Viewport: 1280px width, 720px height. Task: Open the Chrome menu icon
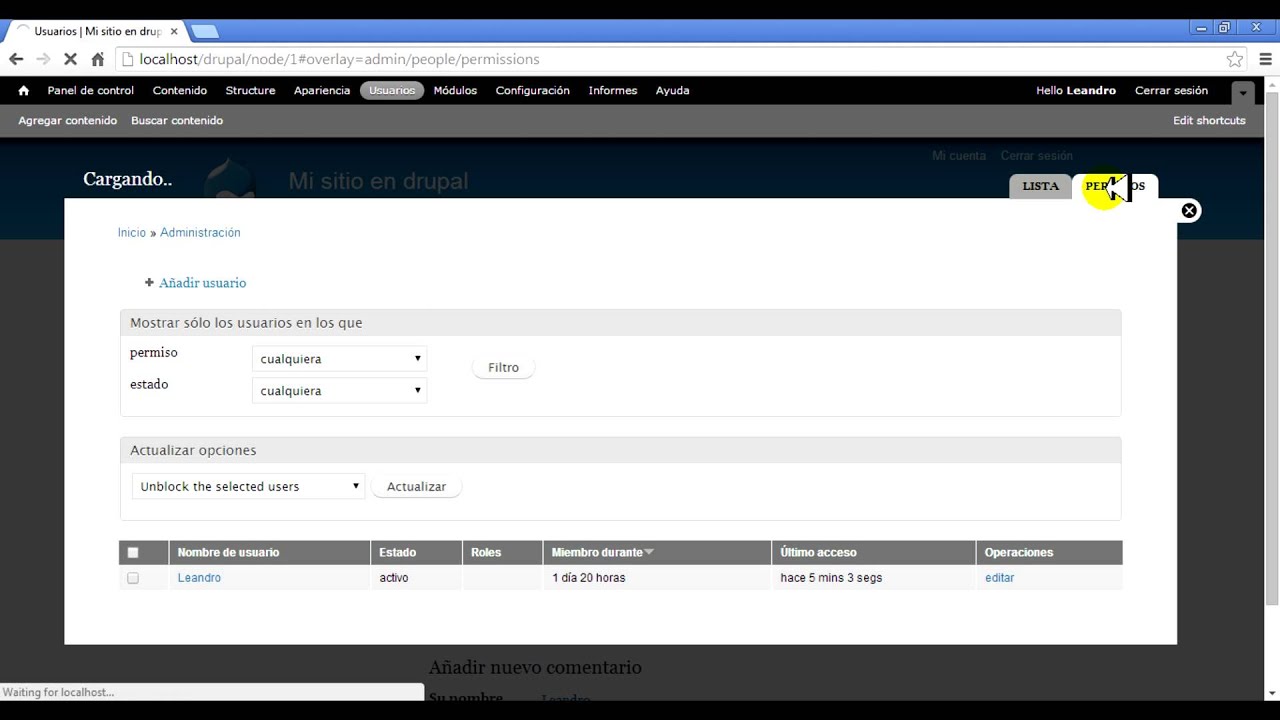pos(1266,59)
